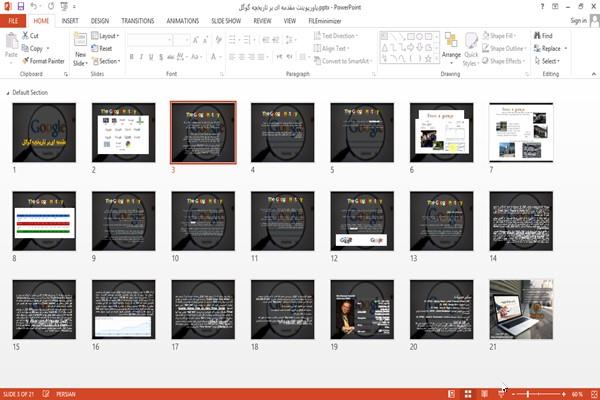Open the FILE tab
Viewport: 600px width, 400px height.
[13, 21]
